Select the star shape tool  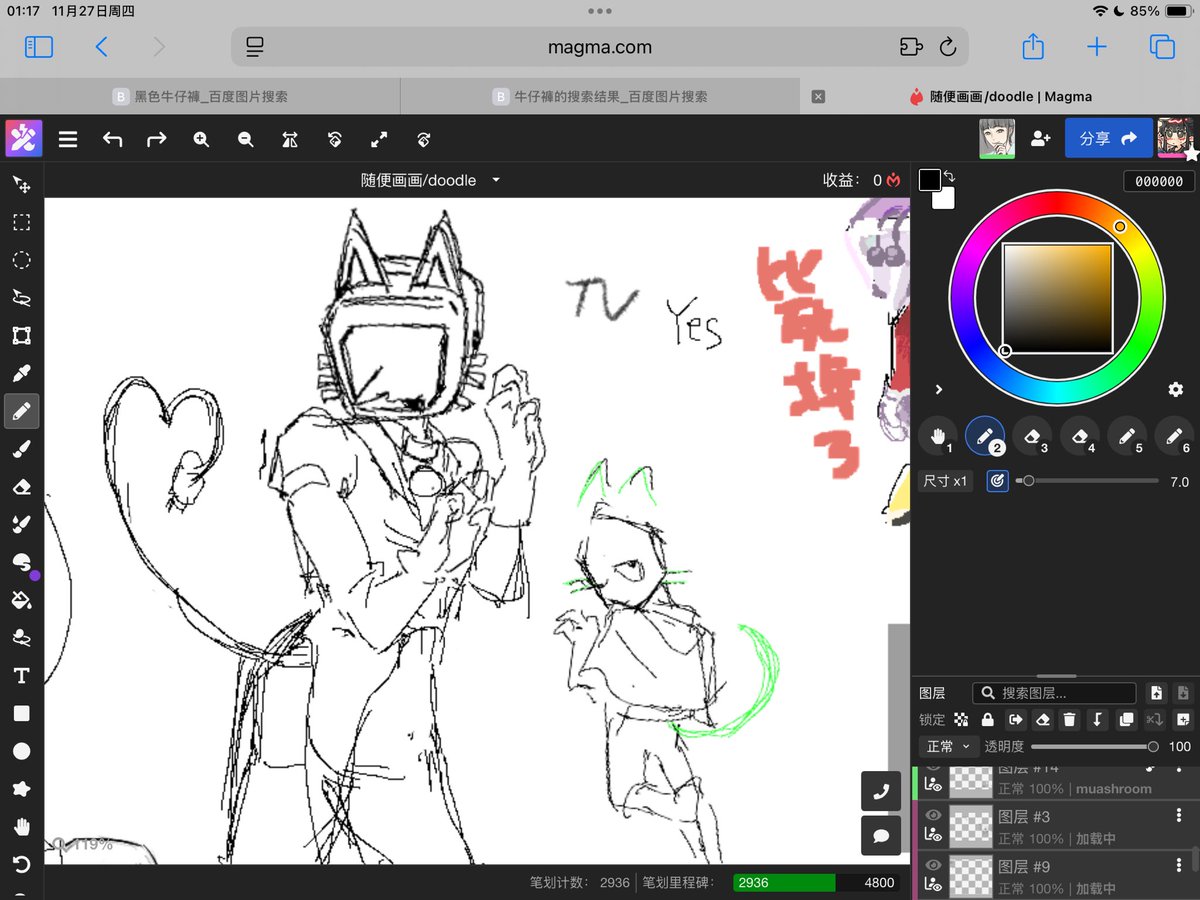pos(21,789)
